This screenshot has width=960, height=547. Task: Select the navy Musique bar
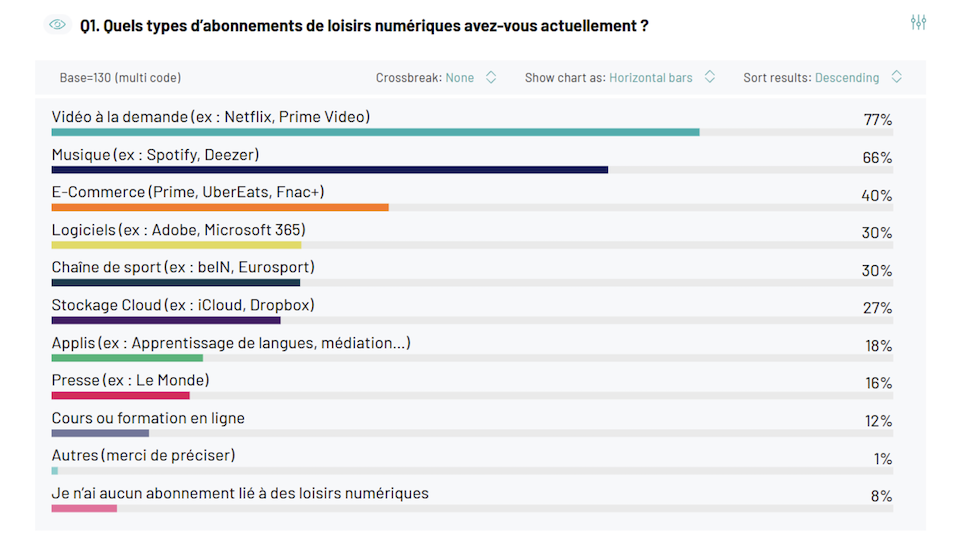(x=329, y=170)
